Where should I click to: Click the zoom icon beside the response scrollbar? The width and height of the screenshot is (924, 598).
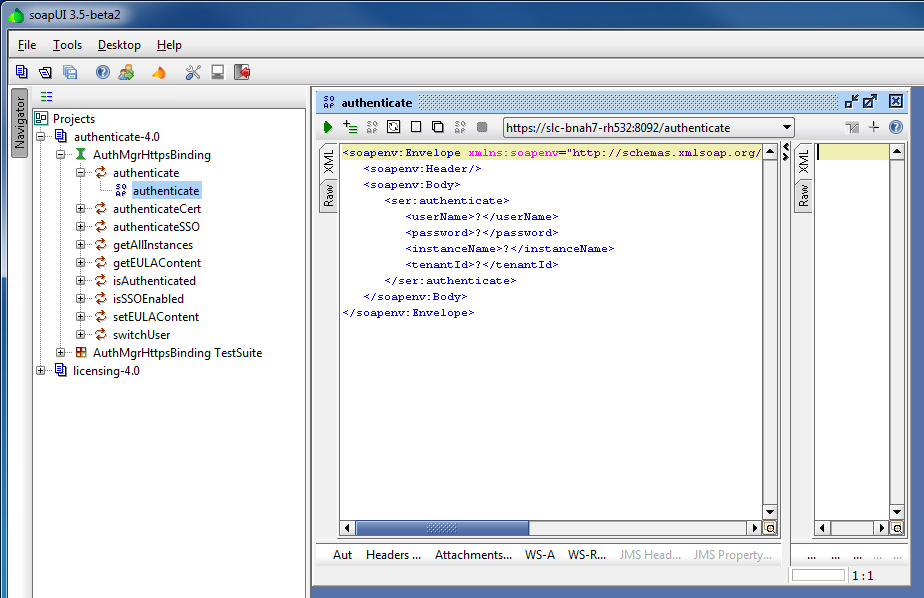pos(897,528)
